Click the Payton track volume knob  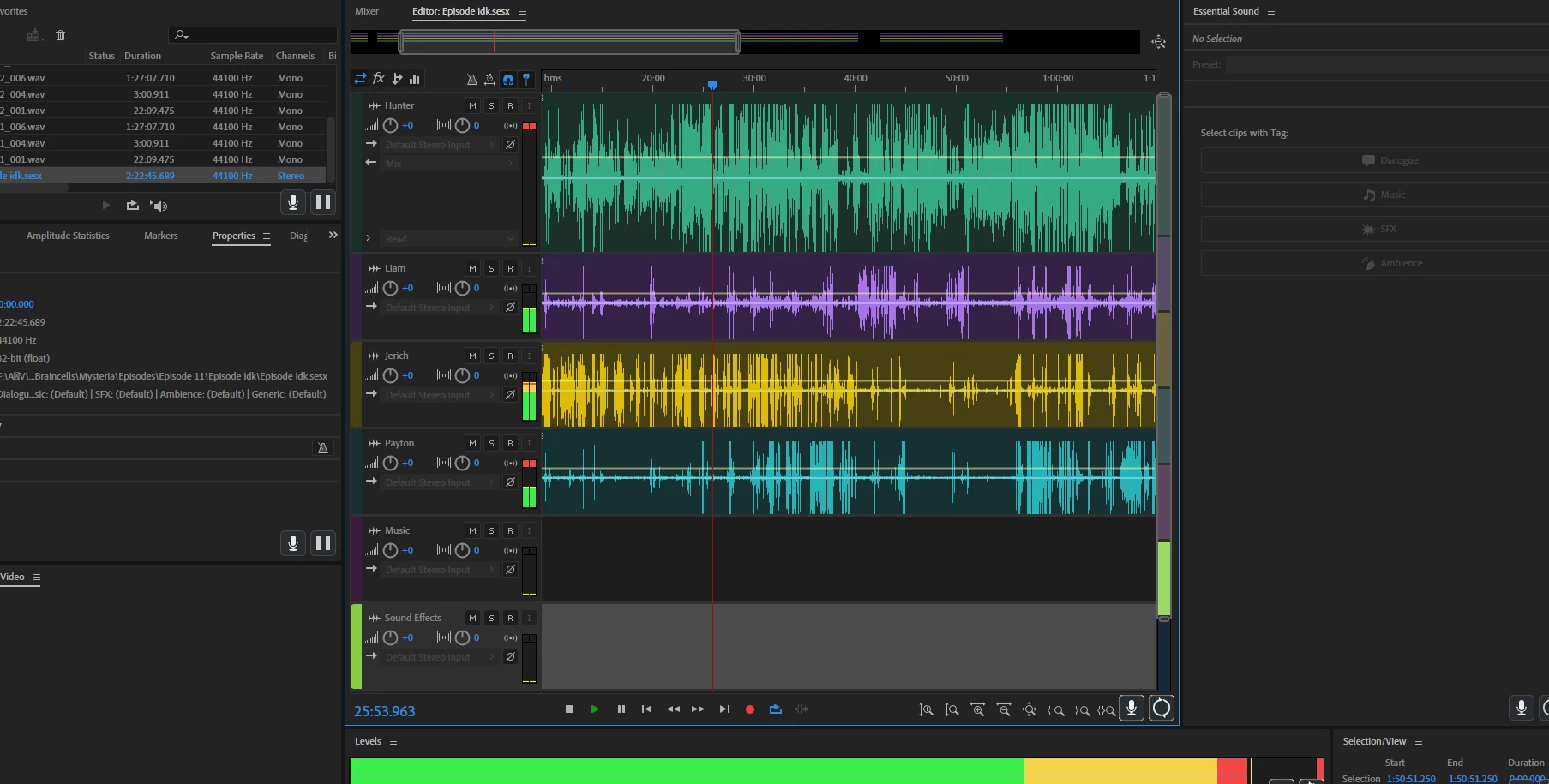point(390,463)
